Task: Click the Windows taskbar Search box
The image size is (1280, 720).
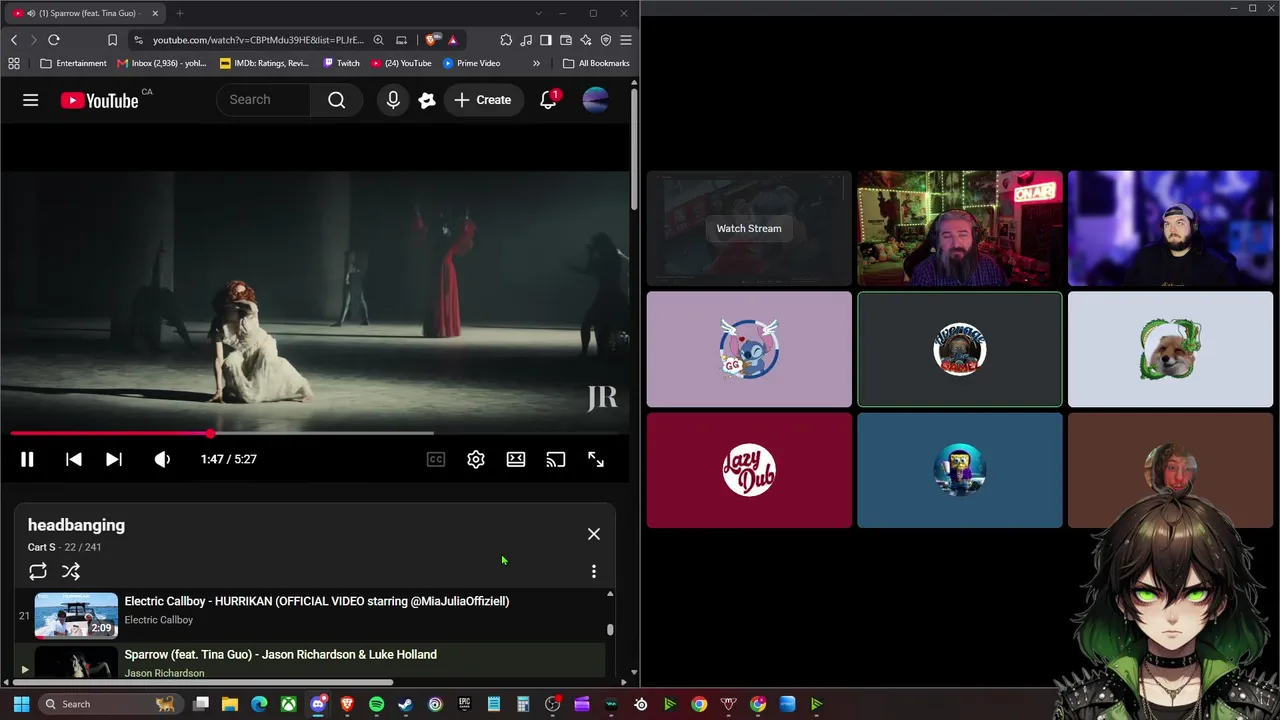Action: (110, 704)
